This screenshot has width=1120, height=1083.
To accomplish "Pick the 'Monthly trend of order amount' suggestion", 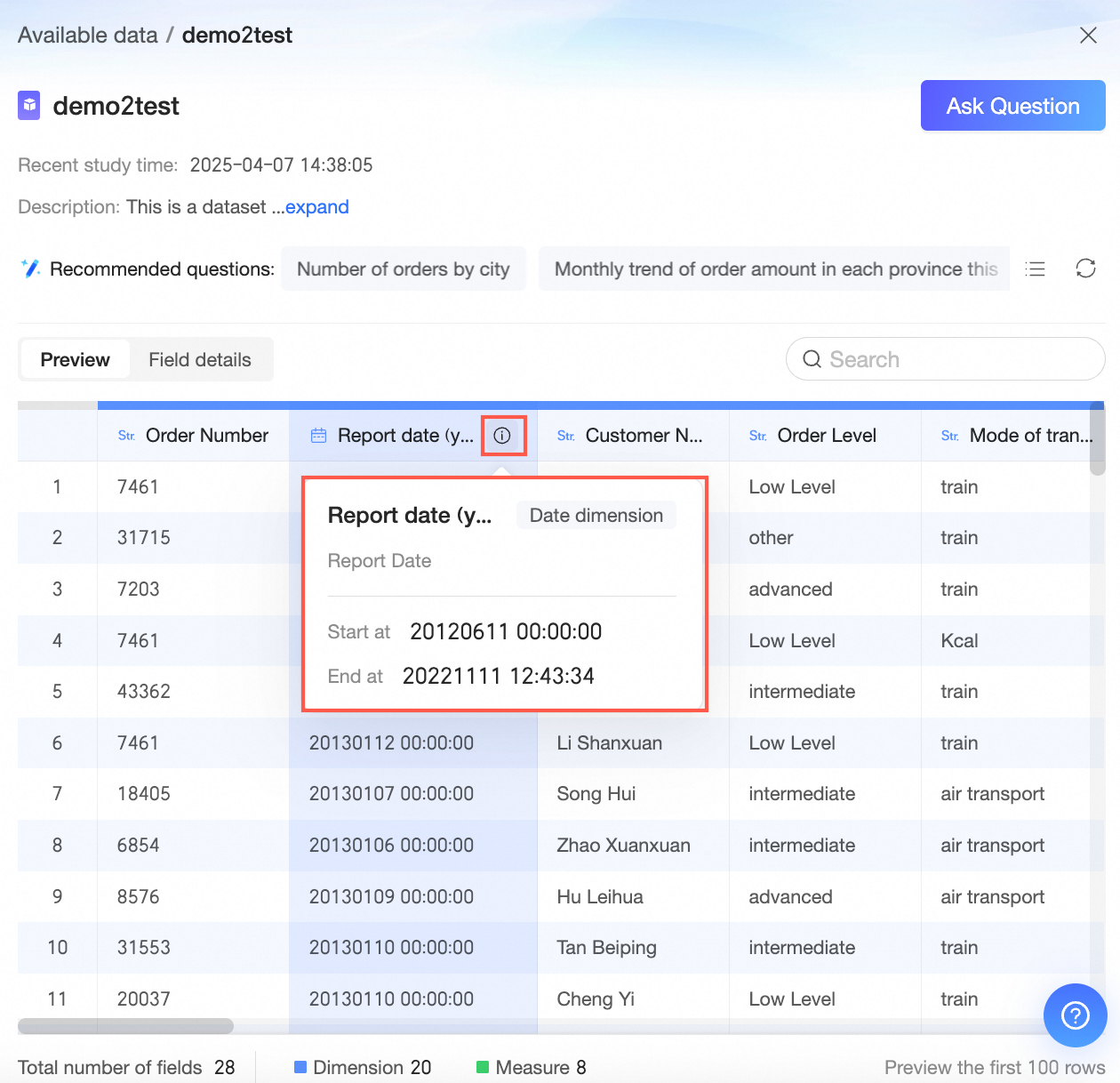I will pos(774,269).
